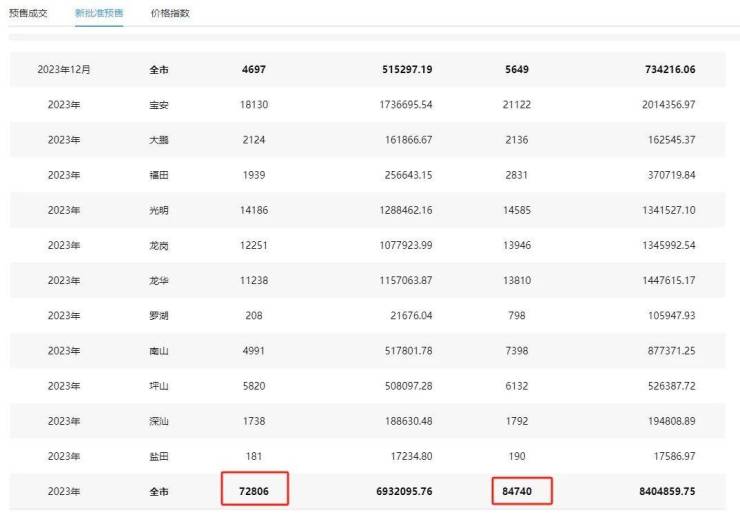Screen dimensions: 740x515
Task: Select the 罗湖 district cell
Action: click(x=159, y=316)
